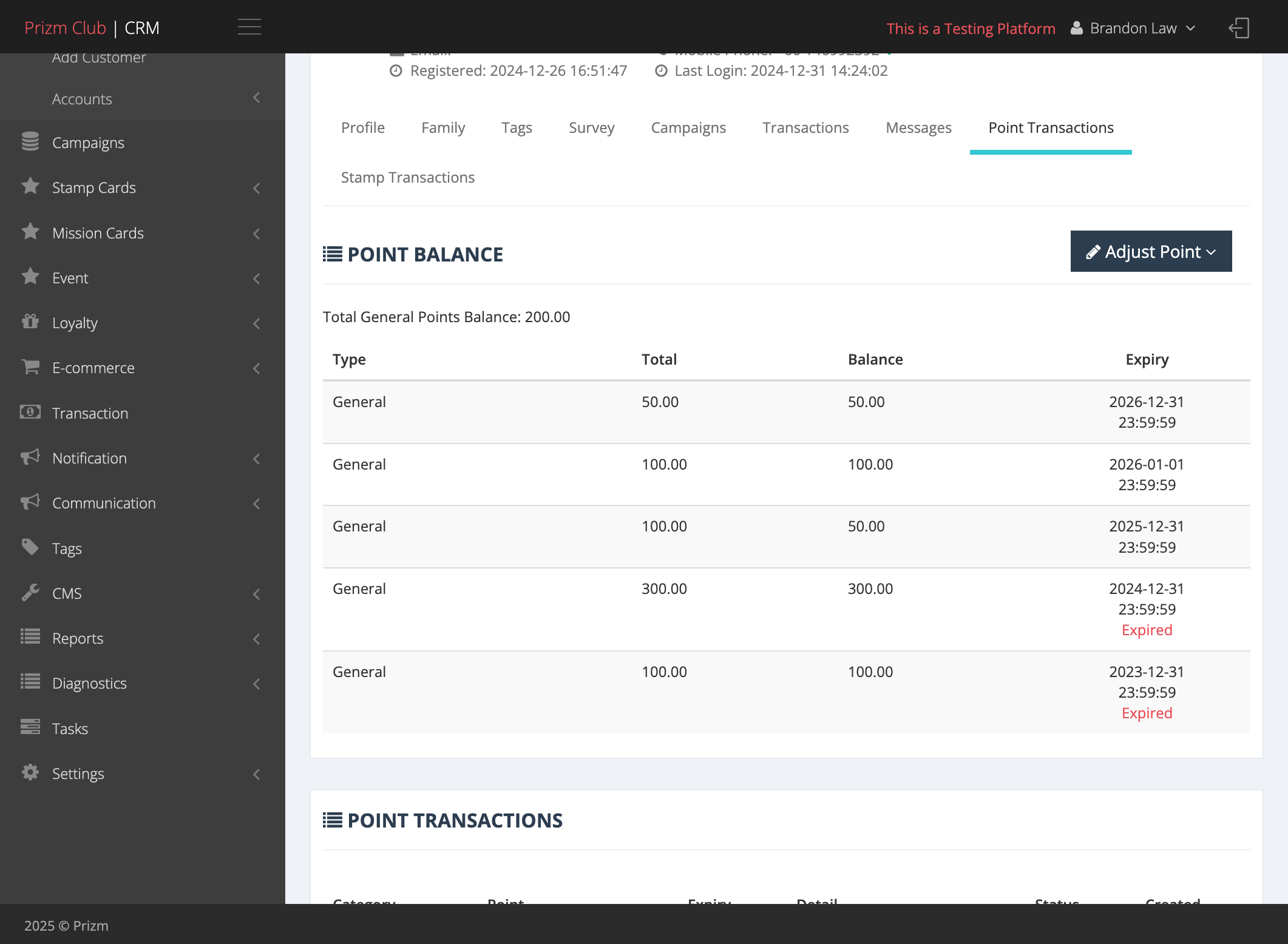
Task: Click the hamburger menu toggle icon
Action: pyautogui.click(x=249, y=27)
